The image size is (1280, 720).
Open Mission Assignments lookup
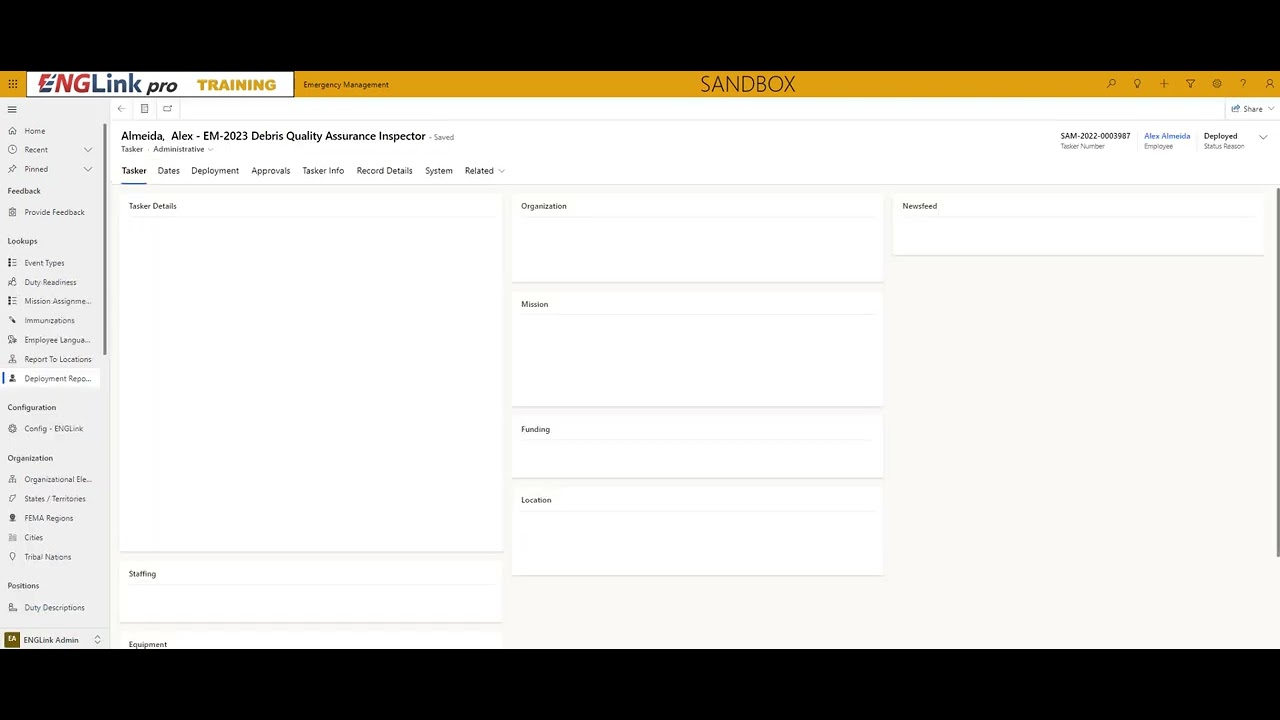(x=50, y=301)
